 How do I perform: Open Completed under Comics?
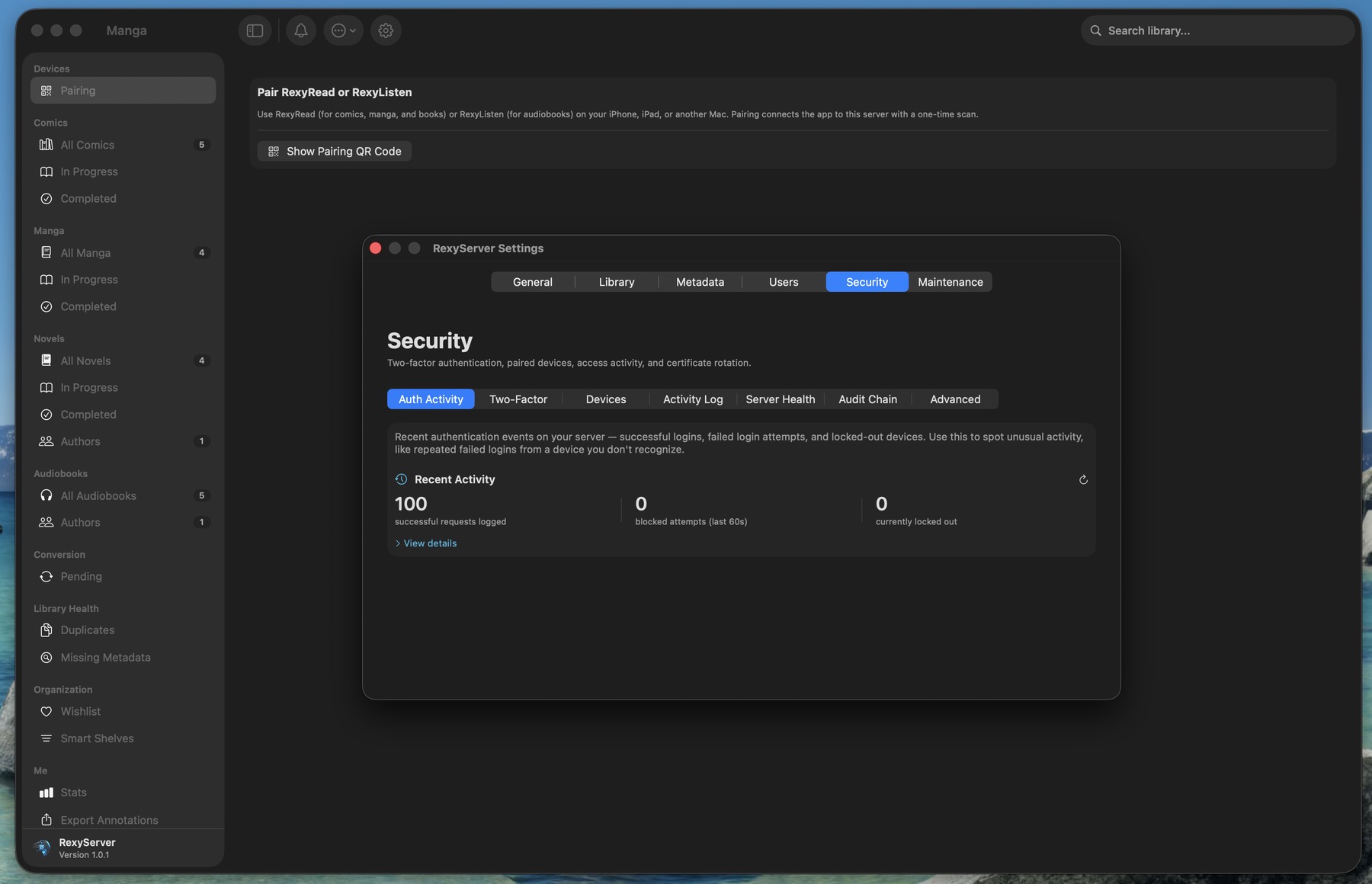123,199
